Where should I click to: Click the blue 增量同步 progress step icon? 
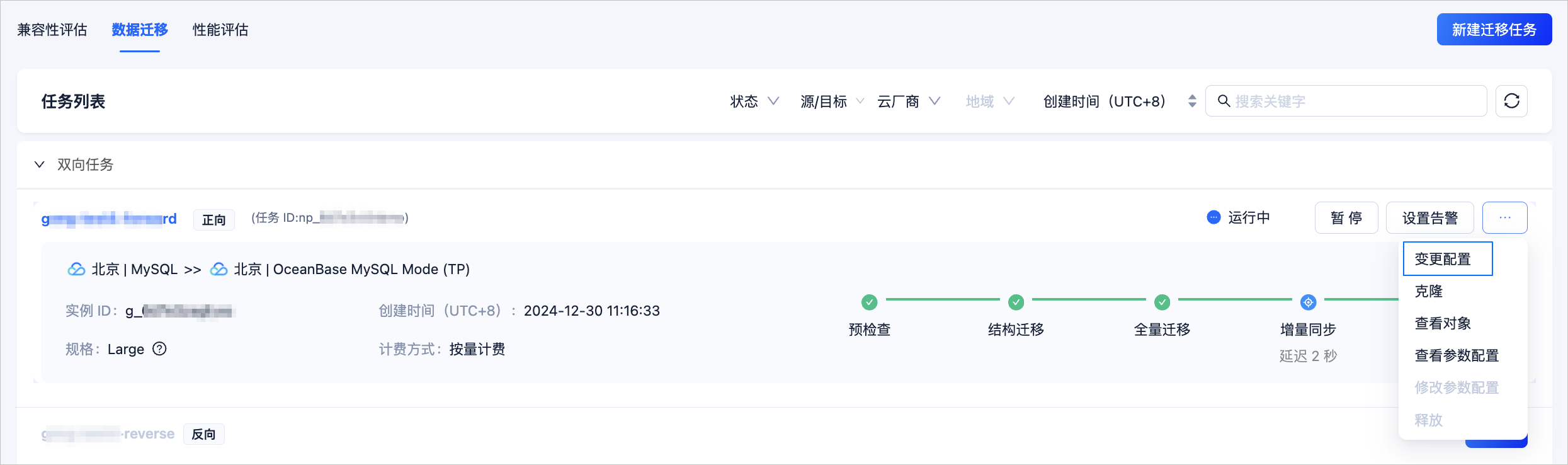1308,302
